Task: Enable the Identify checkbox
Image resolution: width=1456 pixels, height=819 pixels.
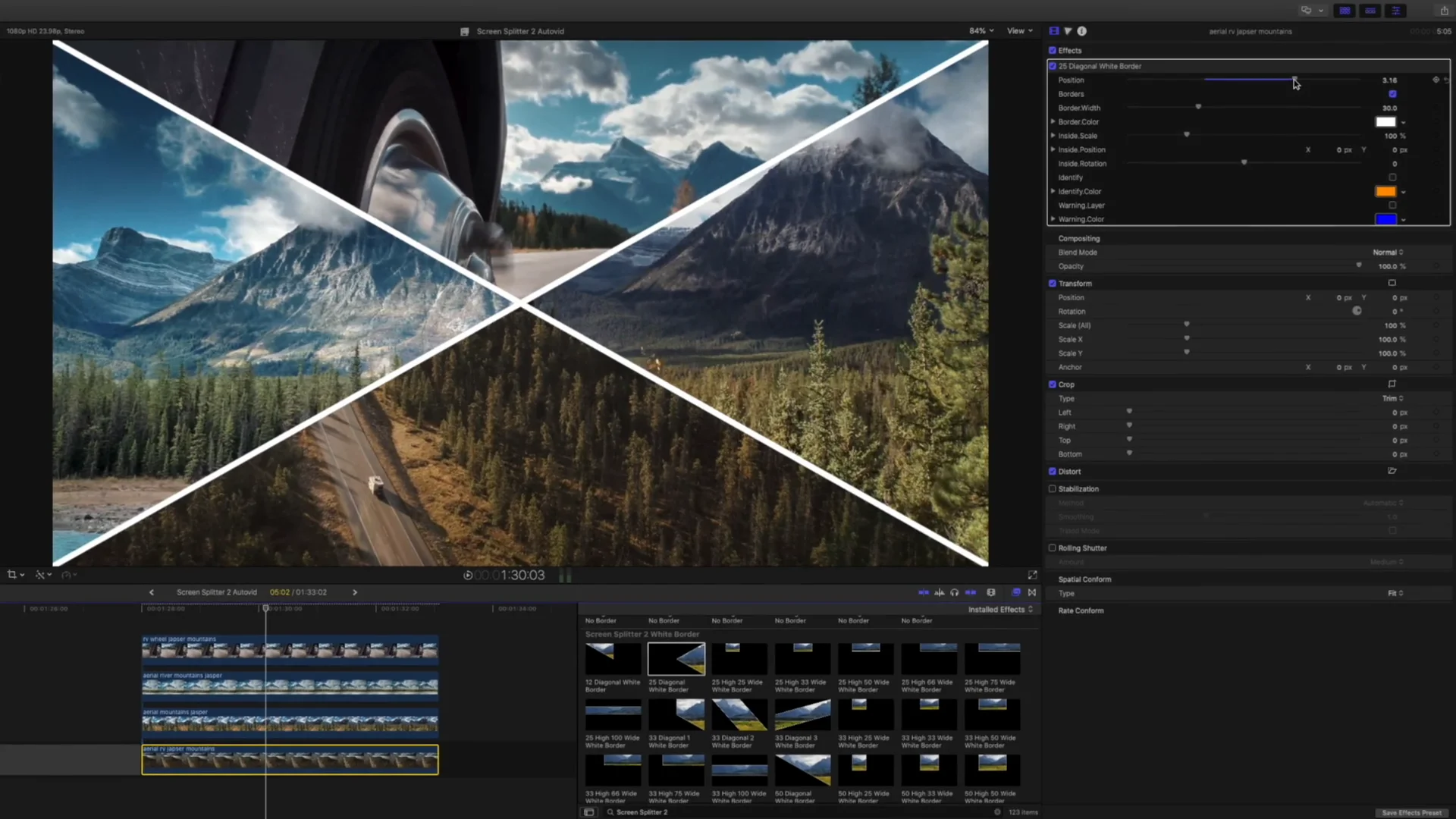Action: (1392, 177)
